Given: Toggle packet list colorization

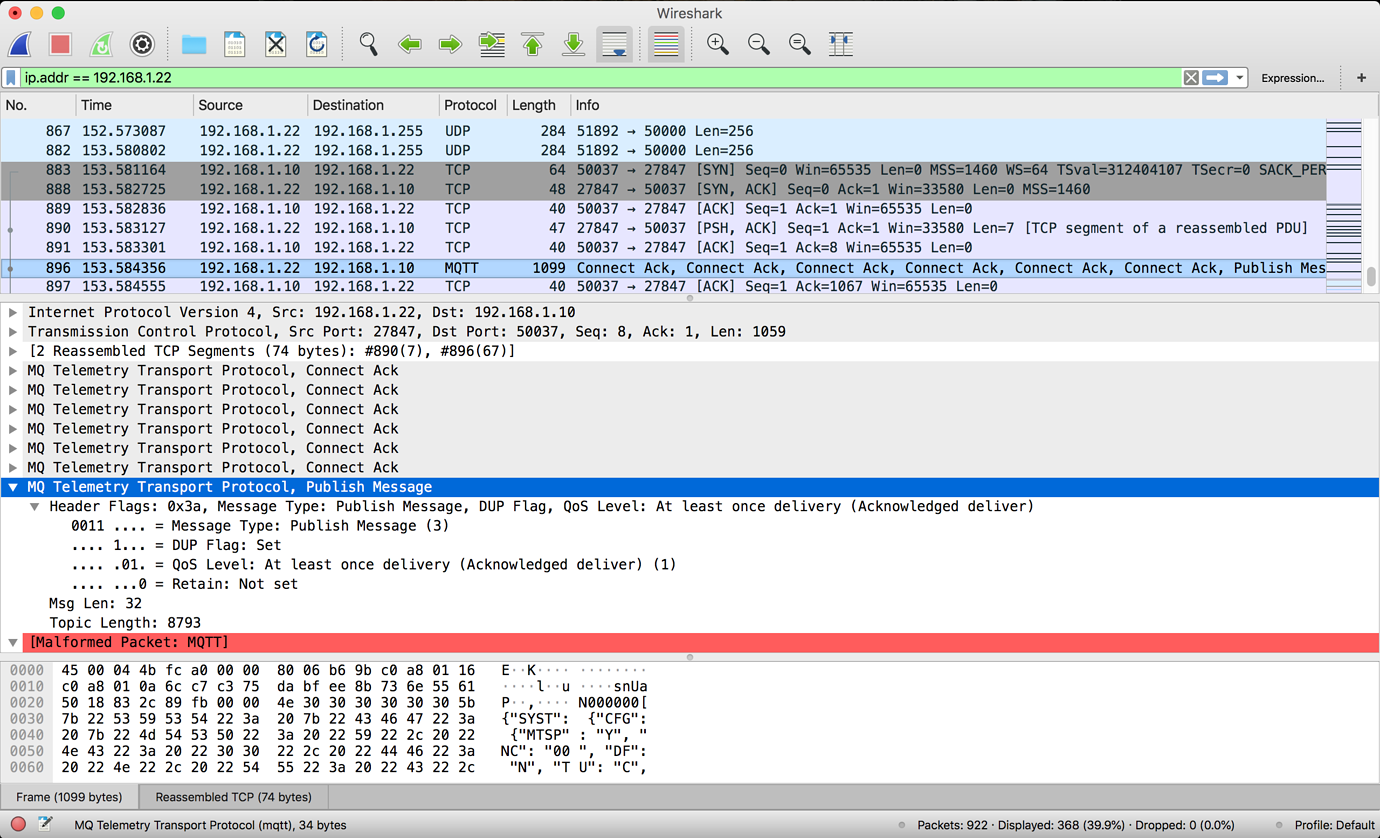Looking at the screenshot, I should 666,44.
